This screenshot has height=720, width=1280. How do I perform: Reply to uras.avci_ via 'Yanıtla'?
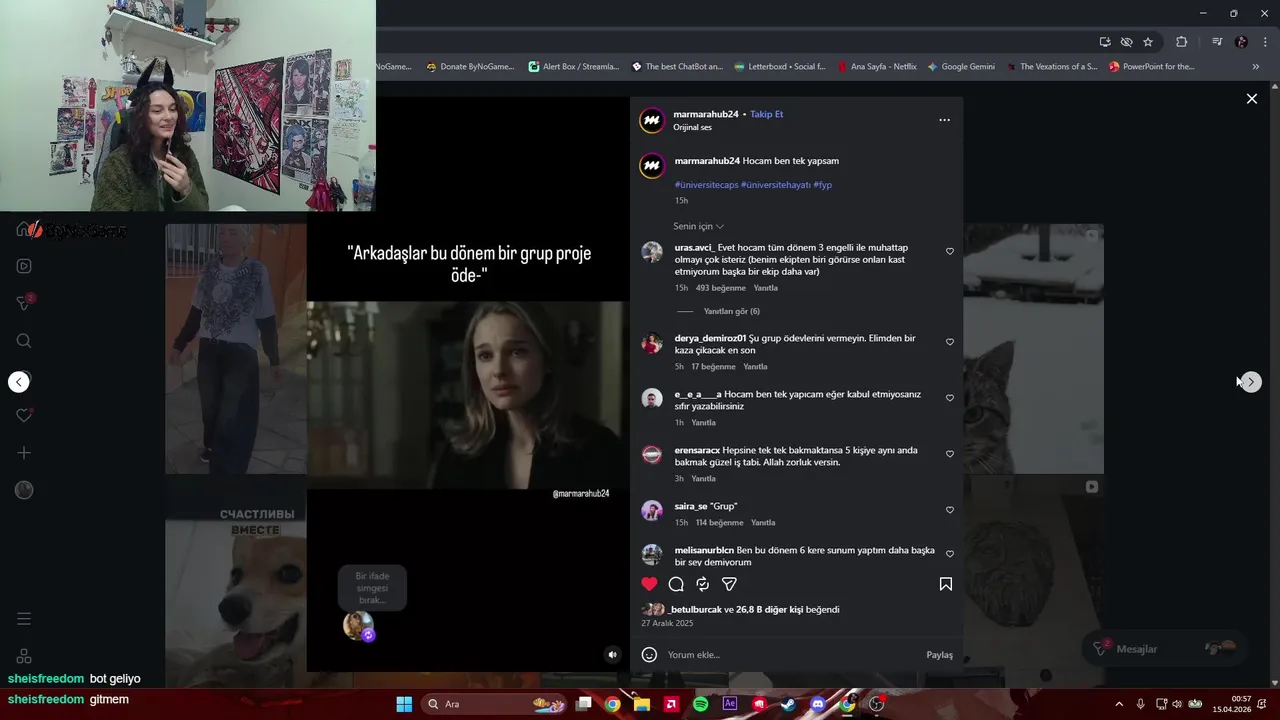(x=765, y=288)
